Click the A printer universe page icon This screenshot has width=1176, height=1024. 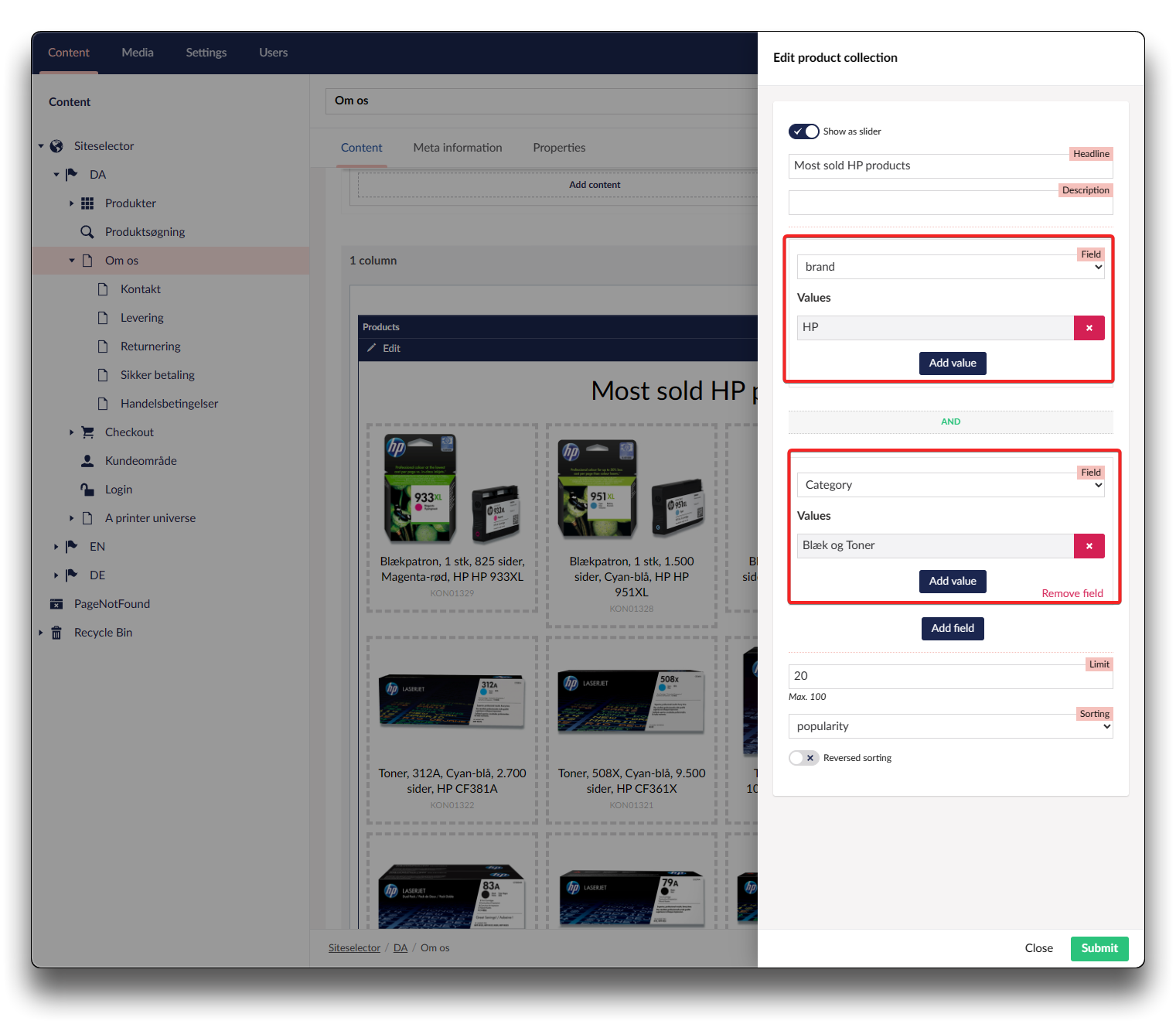pyautogui.click(x=87, y=518)
